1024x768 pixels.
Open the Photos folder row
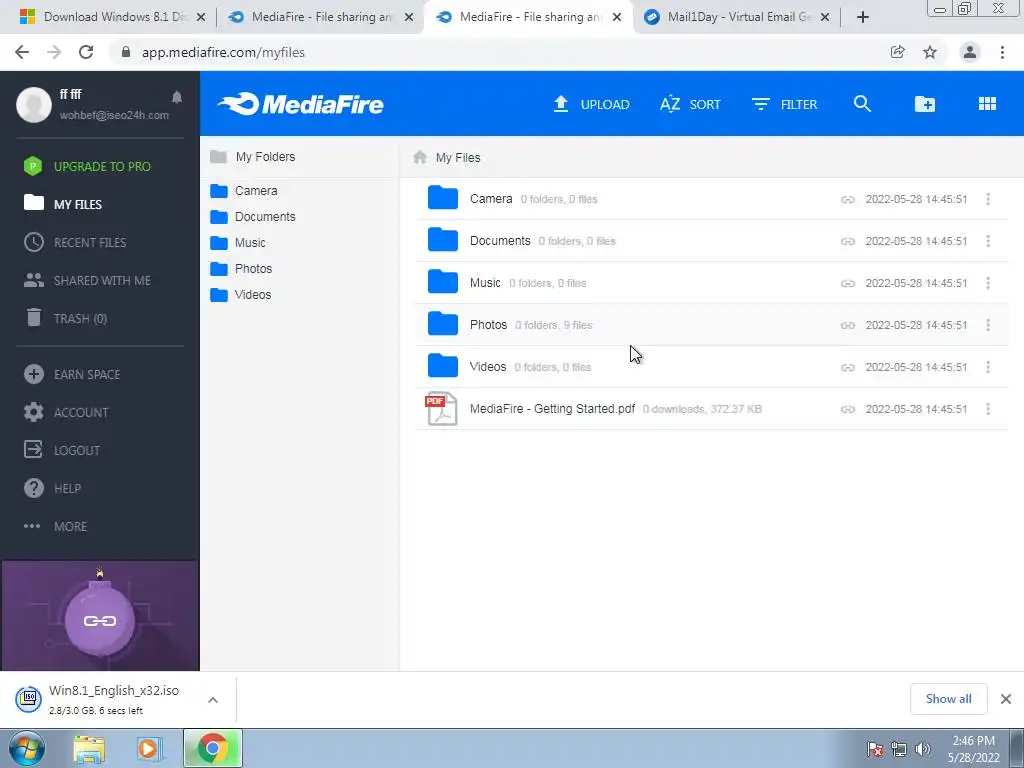point(711,325)
